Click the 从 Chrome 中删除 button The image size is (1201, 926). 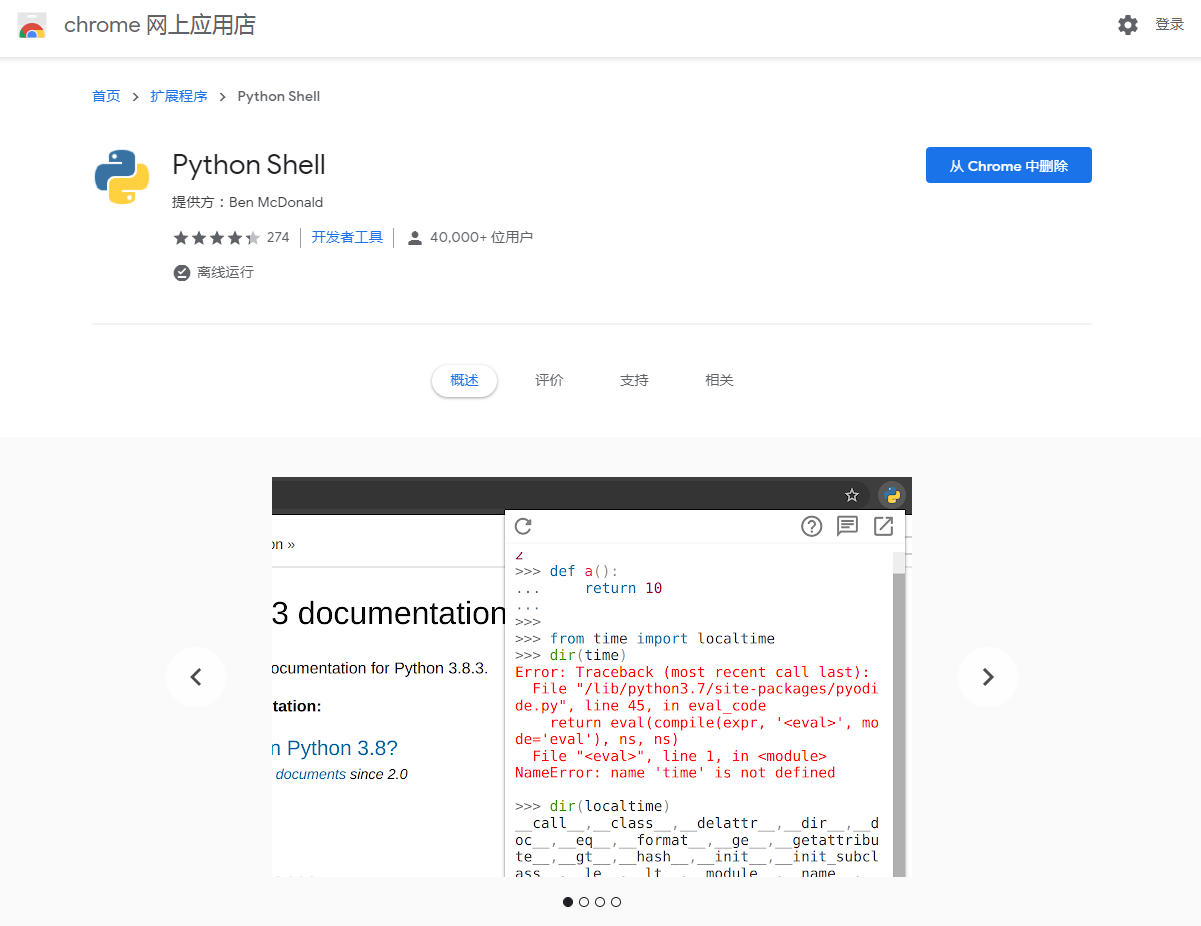pyautogui.click(x=1008, y=165)
